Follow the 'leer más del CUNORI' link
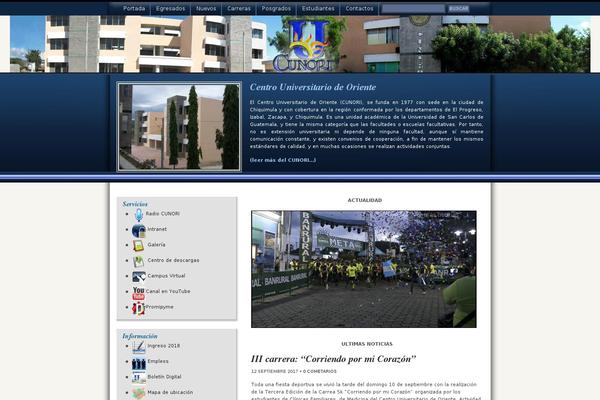 tap(283, 160)
